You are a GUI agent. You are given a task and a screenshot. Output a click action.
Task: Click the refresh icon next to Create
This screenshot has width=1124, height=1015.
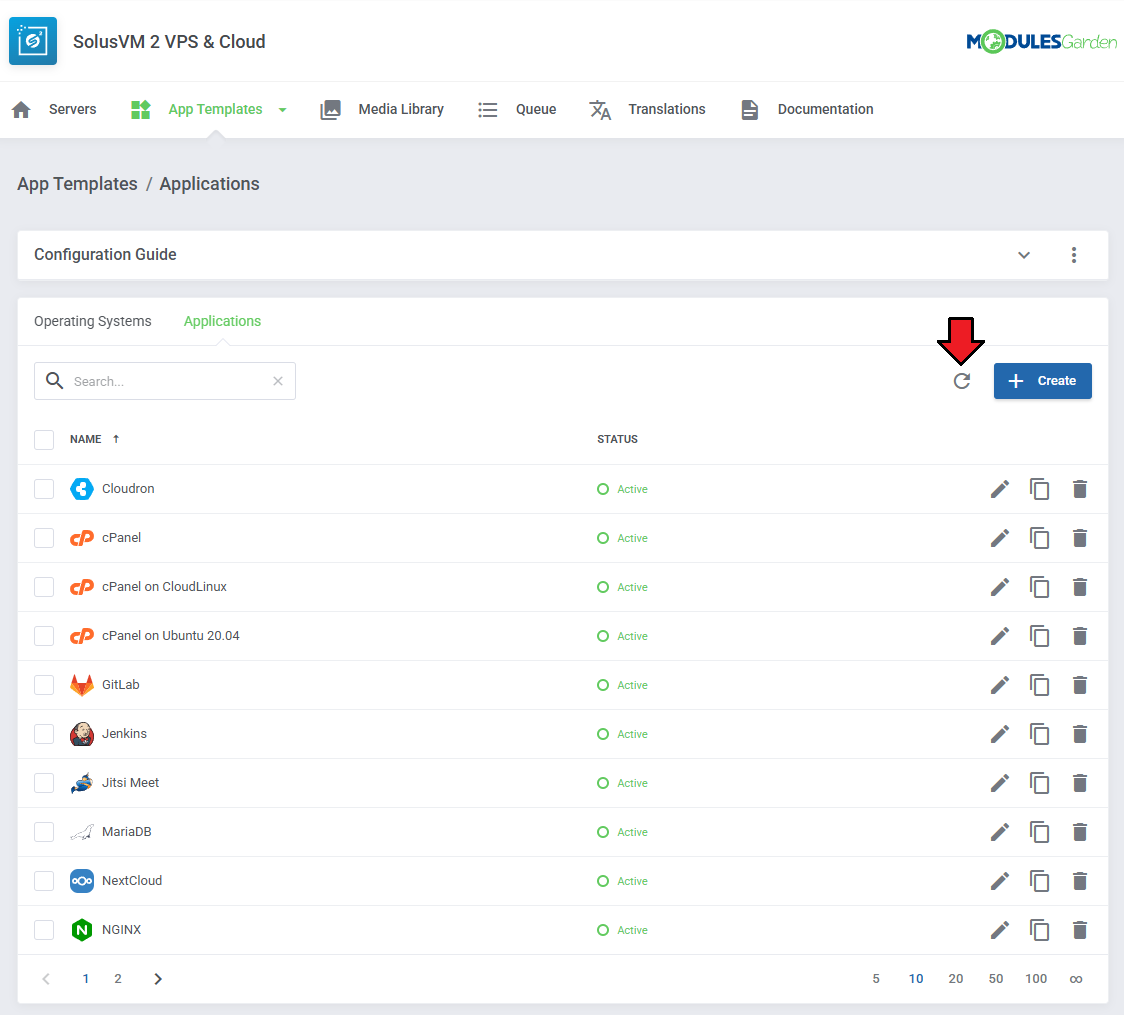pos(961,381)
